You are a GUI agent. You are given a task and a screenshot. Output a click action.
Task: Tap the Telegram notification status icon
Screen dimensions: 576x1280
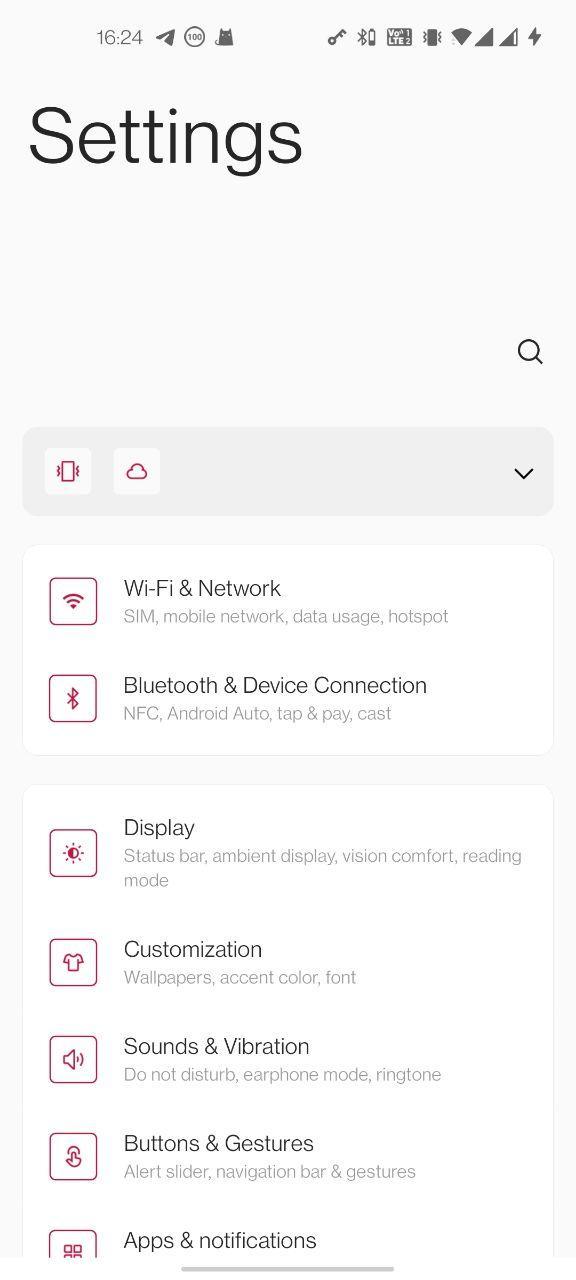click(165, 37)
